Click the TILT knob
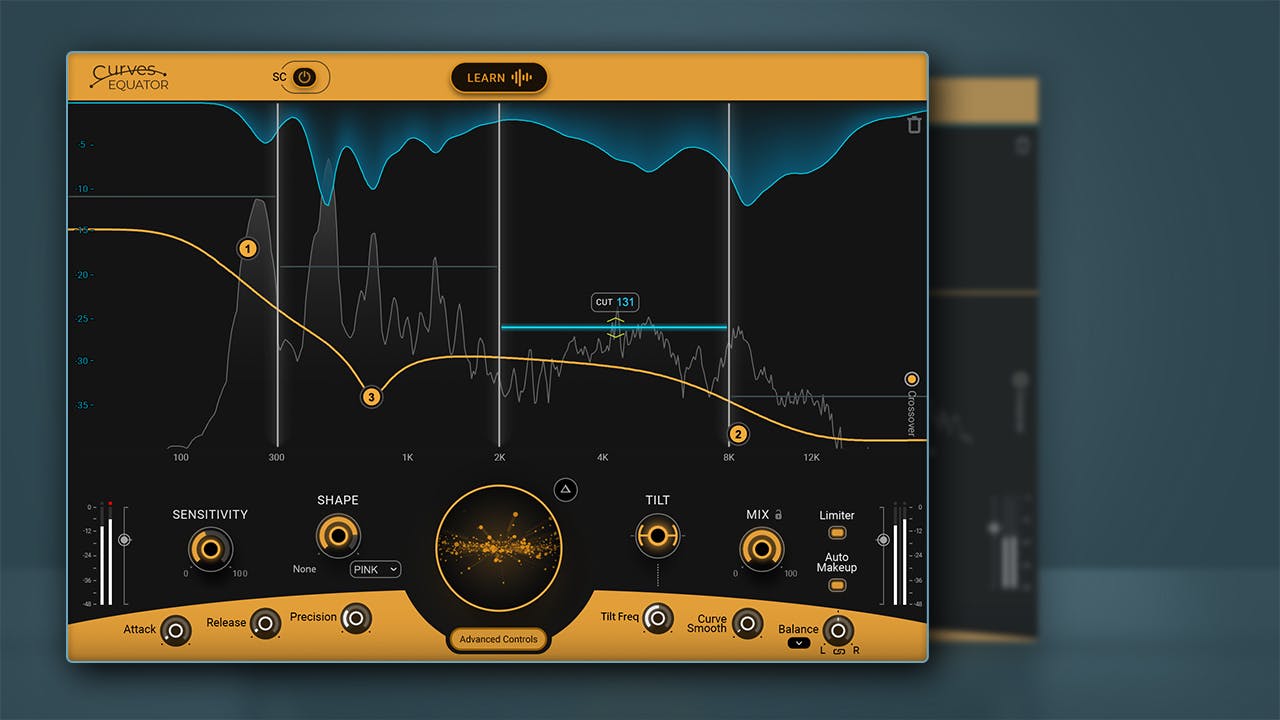The width and height of the screenshot is (1280, 720). [x=657, y=535]
